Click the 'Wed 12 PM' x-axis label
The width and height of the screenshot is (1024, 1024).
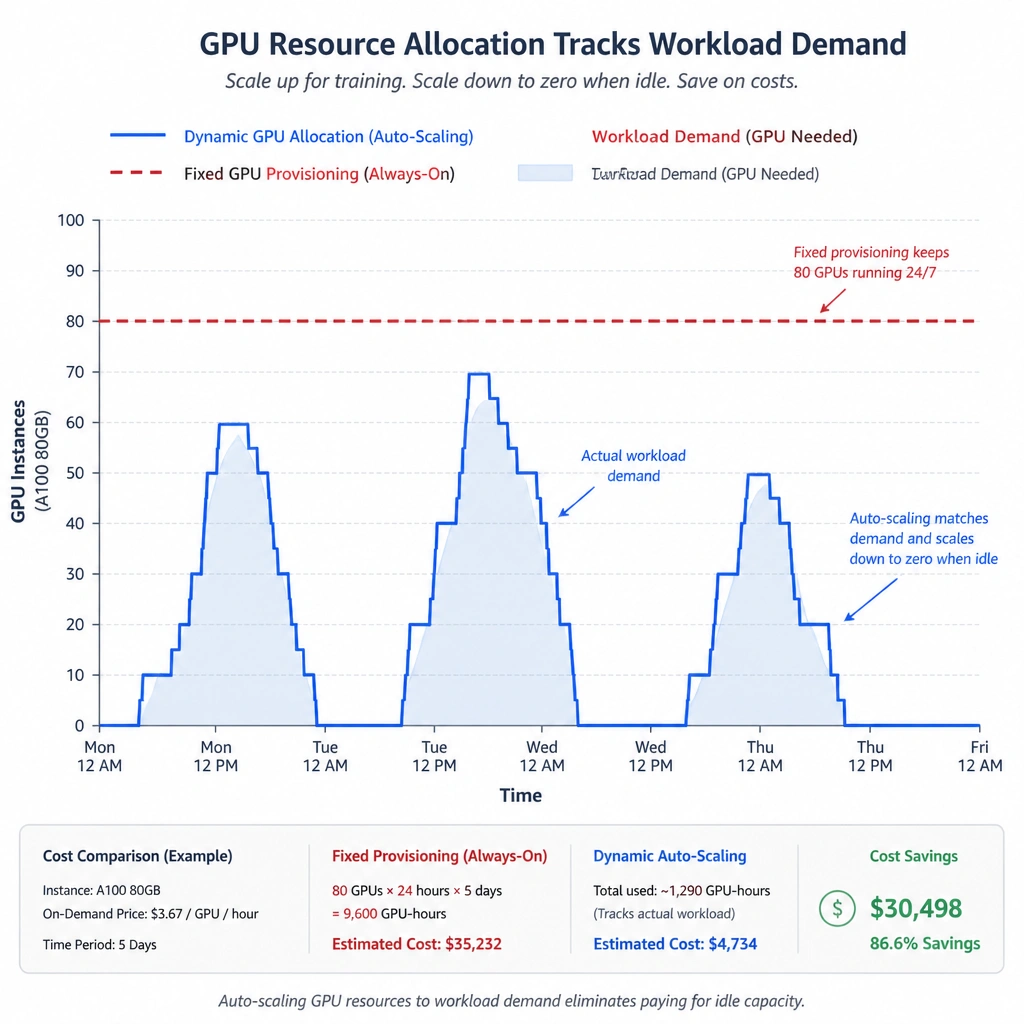[650, 756]
